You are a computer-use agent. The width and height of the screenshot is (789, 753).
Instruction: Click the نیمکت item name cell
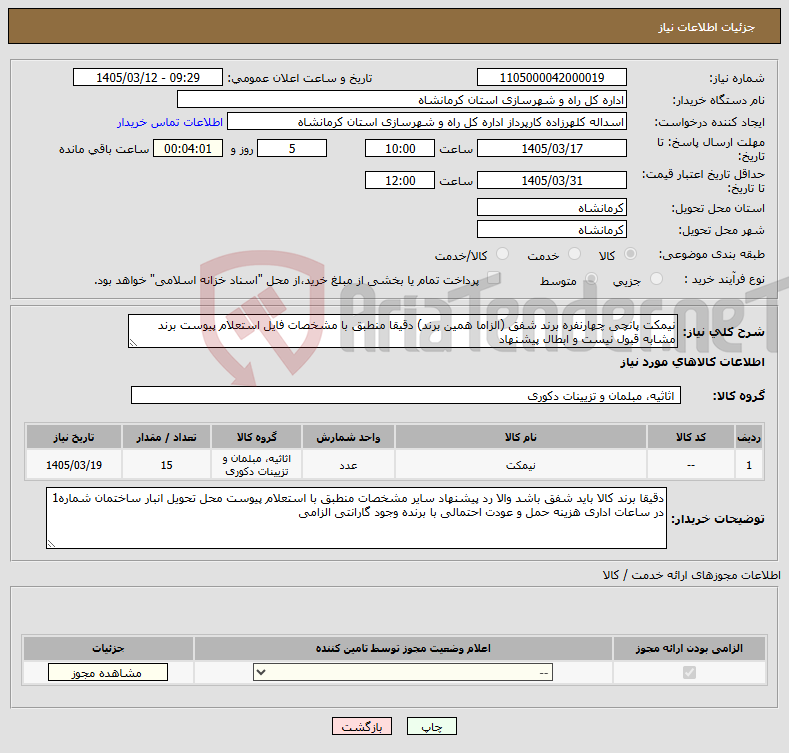pyautogui.click(x=521, y=465)
